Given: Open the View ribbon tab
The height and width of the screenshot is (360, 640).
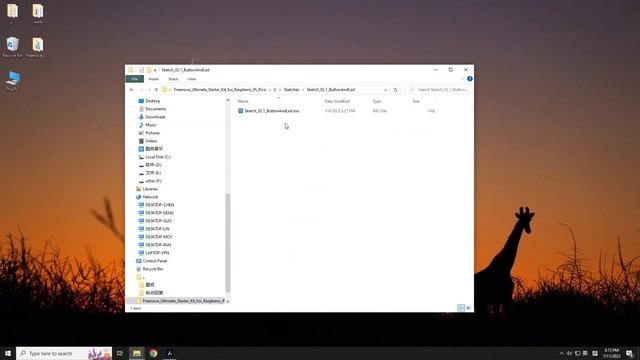Looking at the screenshot, I should [192, 79].
